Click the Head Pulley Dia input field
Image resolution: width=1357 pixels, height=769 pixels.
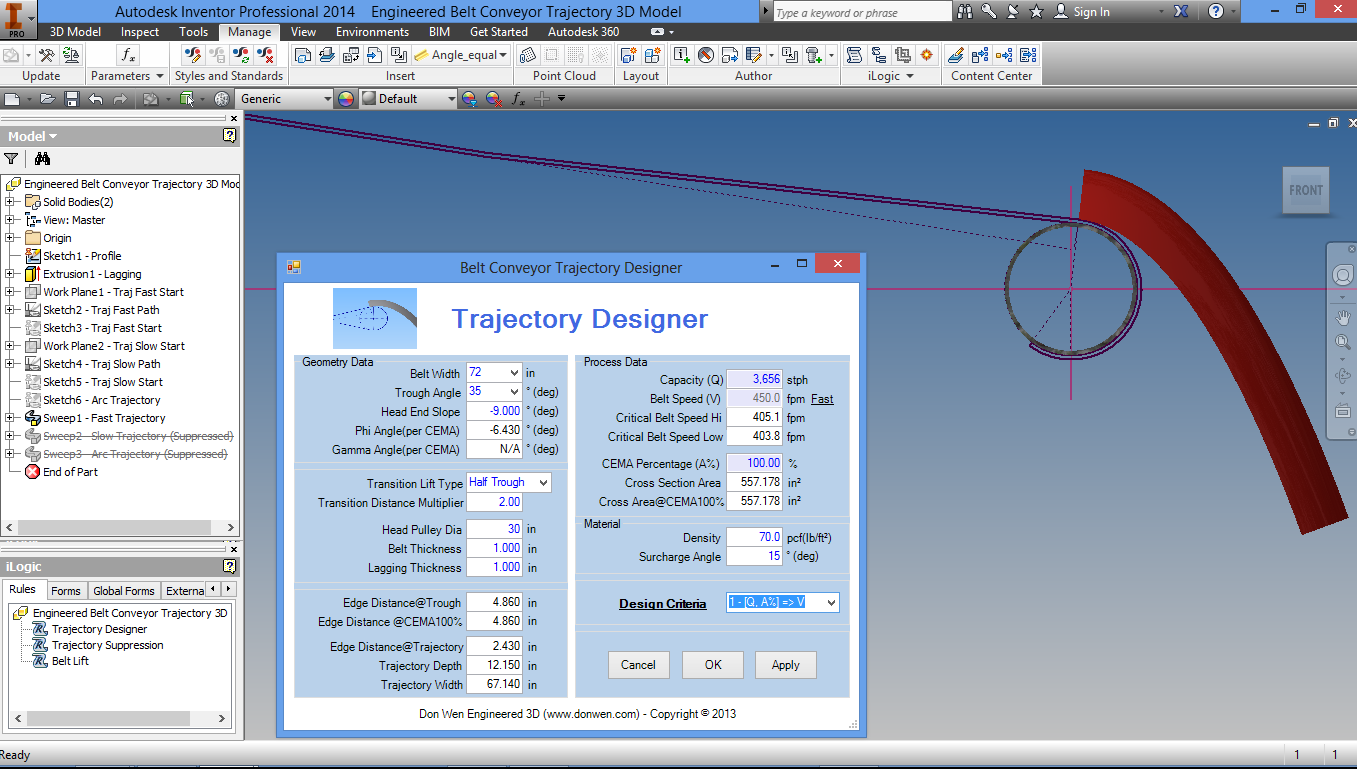[494, 529]
